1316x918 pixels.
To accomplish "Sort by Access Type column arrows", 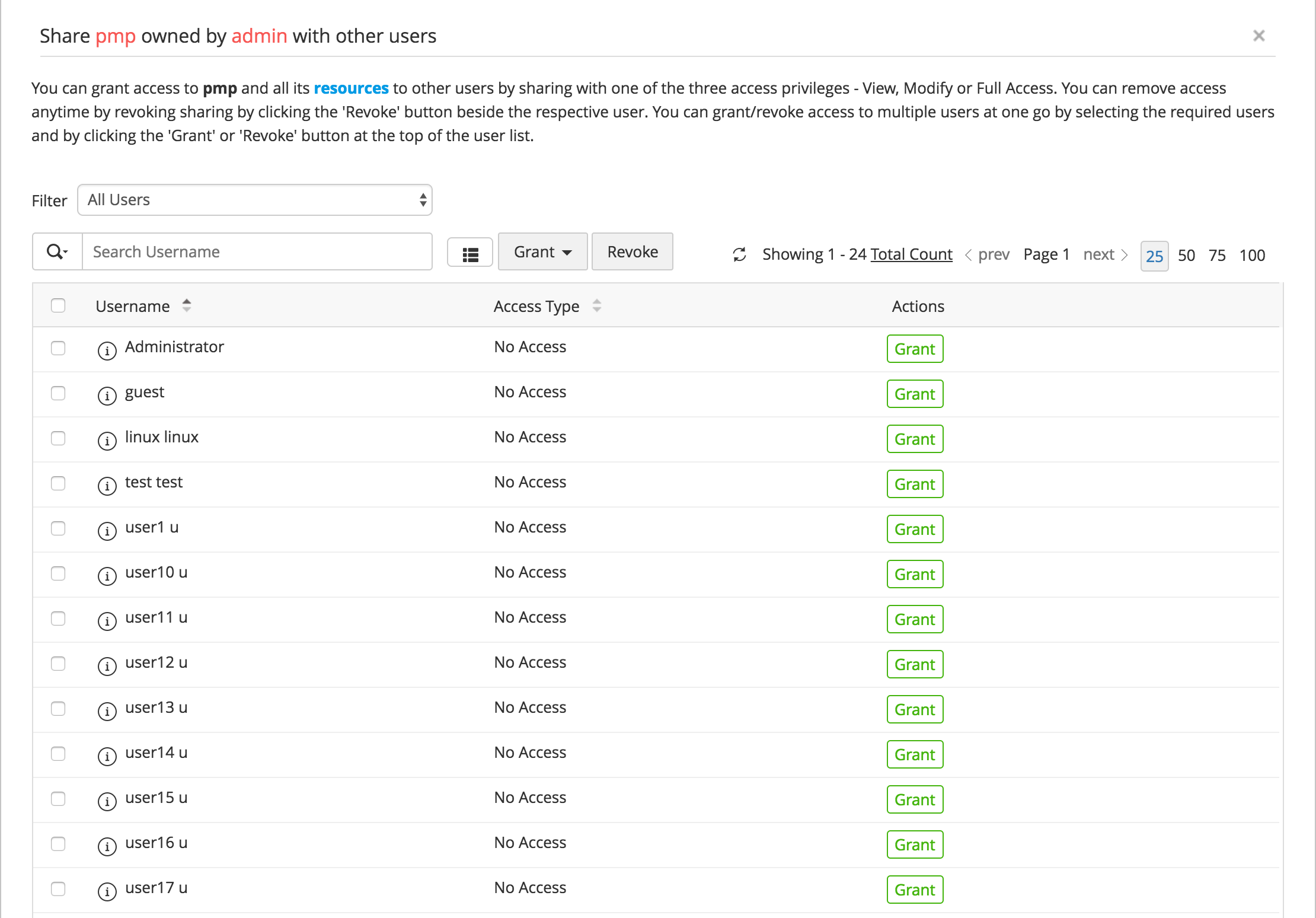I will coord(596,306).
